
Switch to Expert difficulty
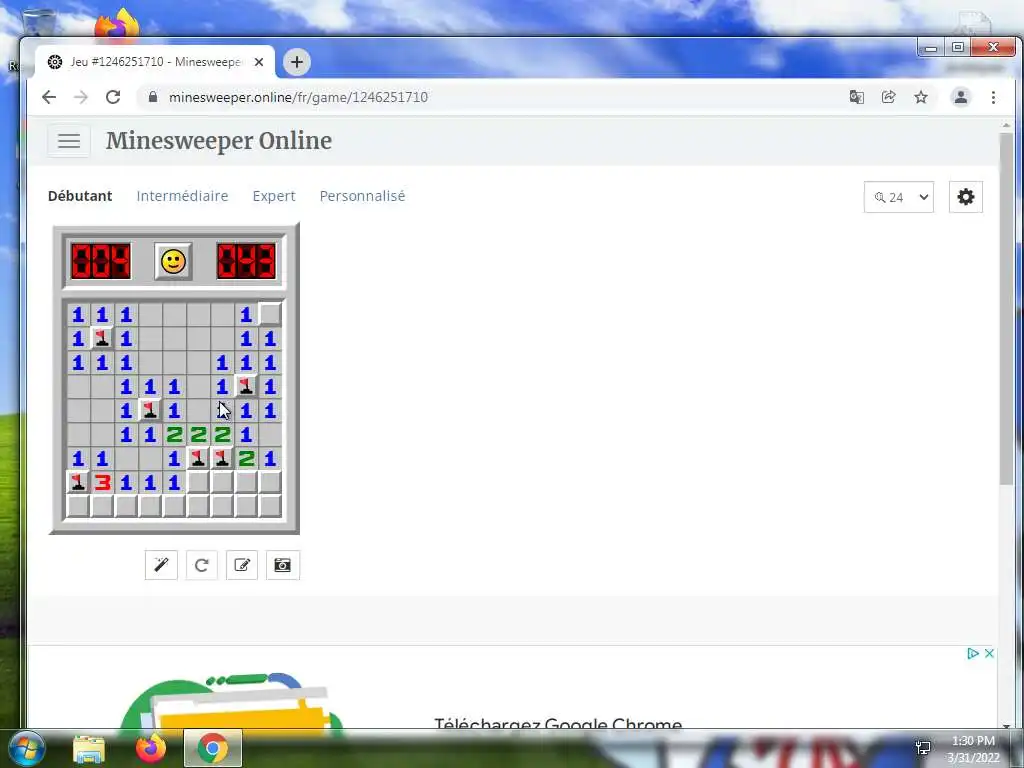[x=274, y=196]
